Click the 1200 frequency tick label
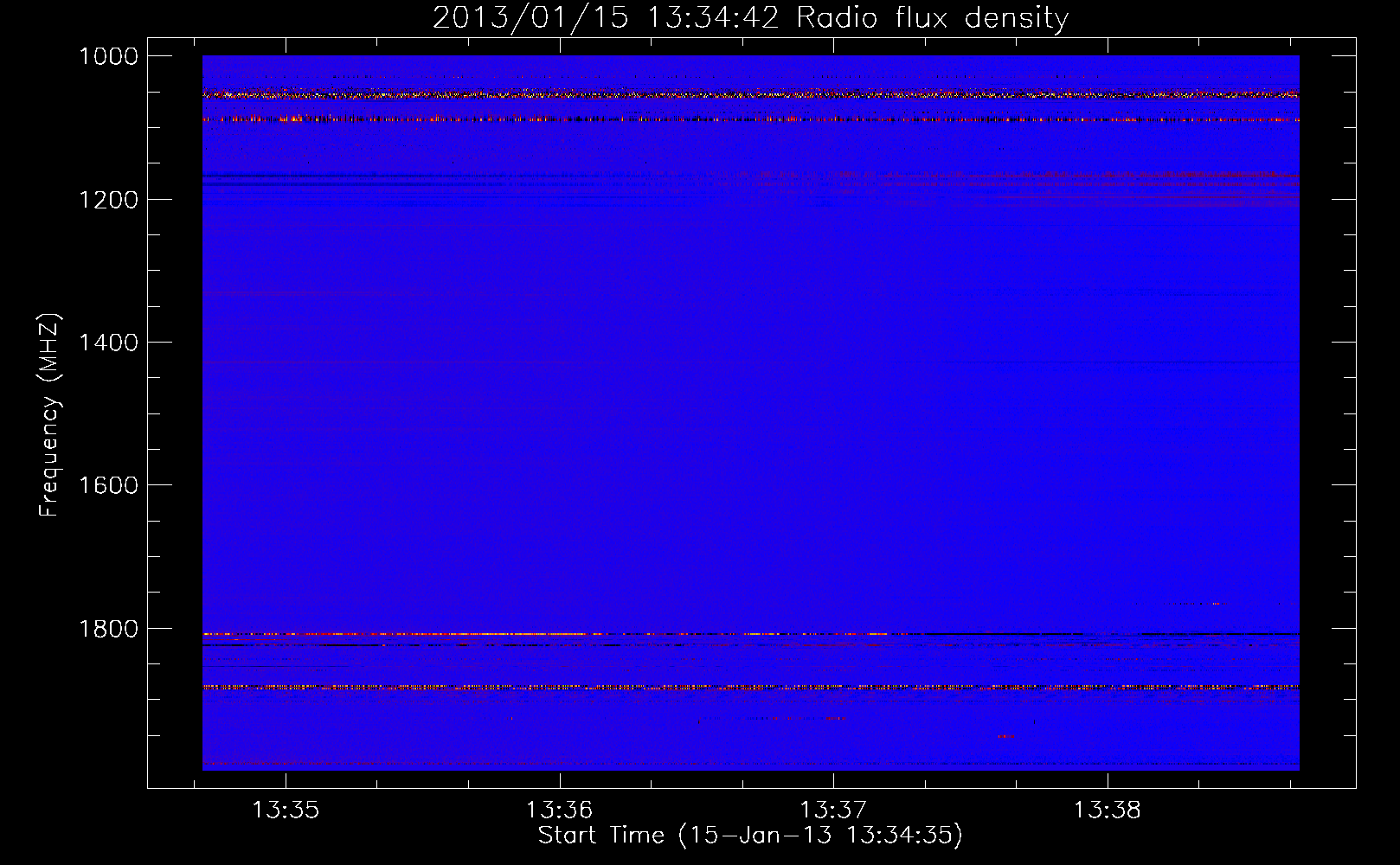This screenshot has width=1400, height=865. (x=108, y=200)
